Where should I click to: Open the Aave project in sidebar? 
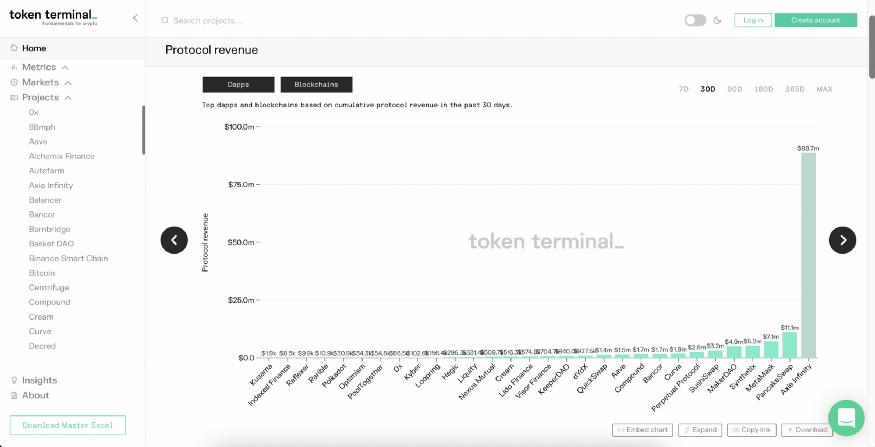(x=38, y=142)
